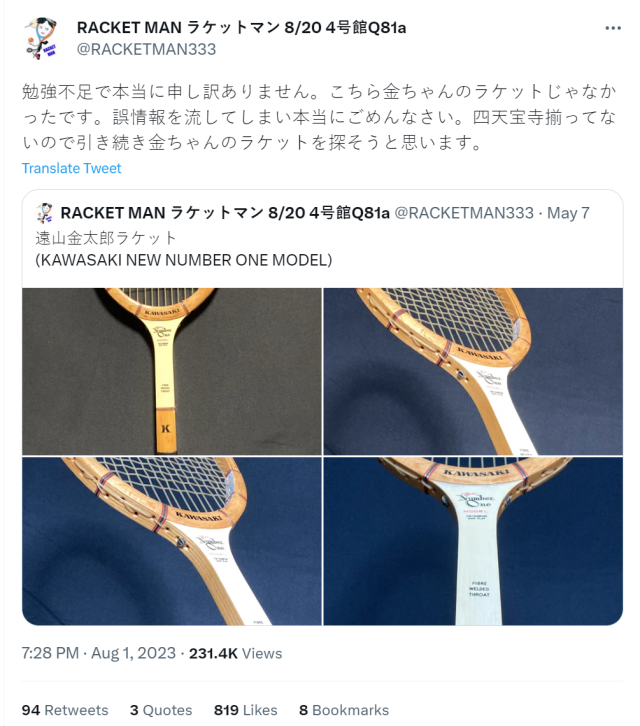This screenshot has height=726, width=640.
Task: Click the main tweet's Japanese apology text
Action: coord(319,117)
